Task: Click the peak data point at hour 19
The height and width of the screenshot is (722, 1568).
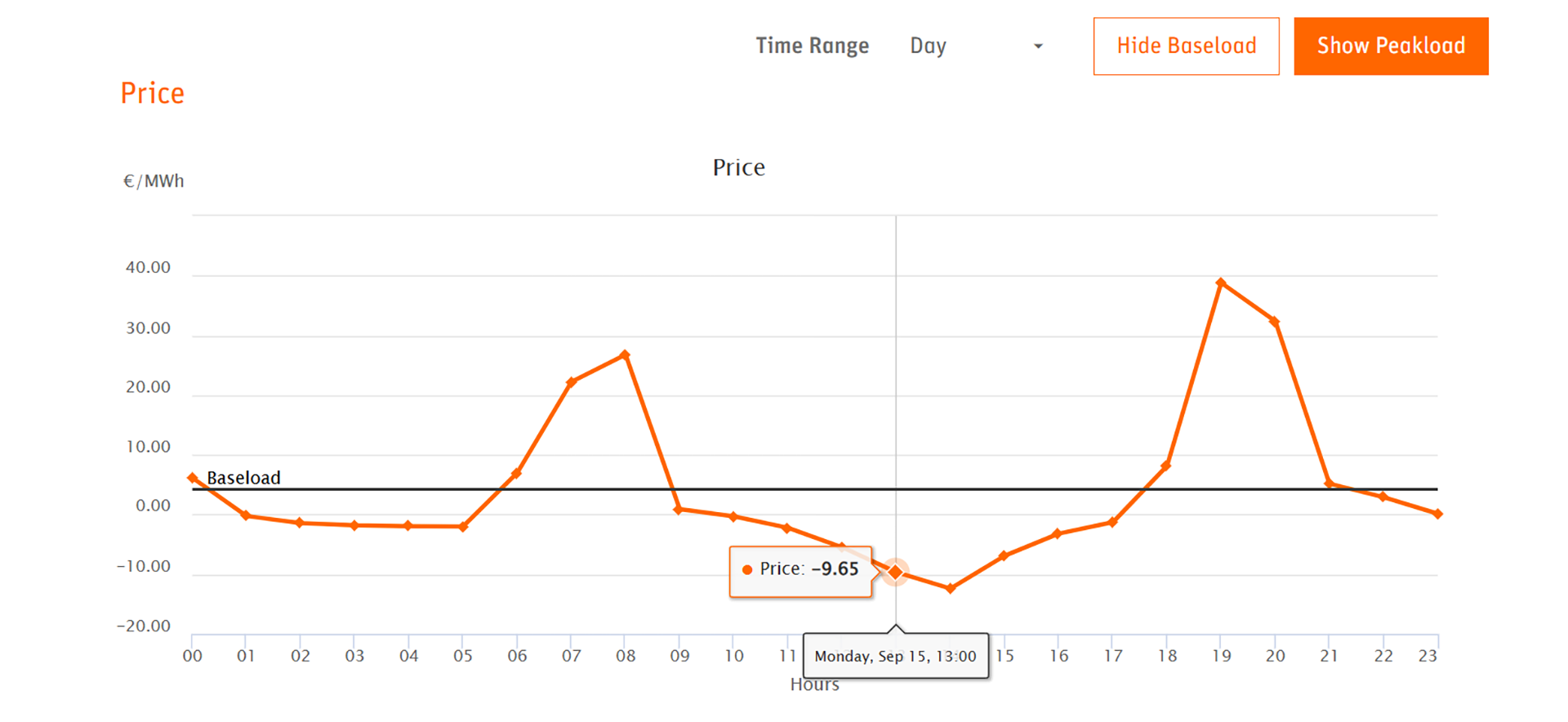Action: 1221,283
